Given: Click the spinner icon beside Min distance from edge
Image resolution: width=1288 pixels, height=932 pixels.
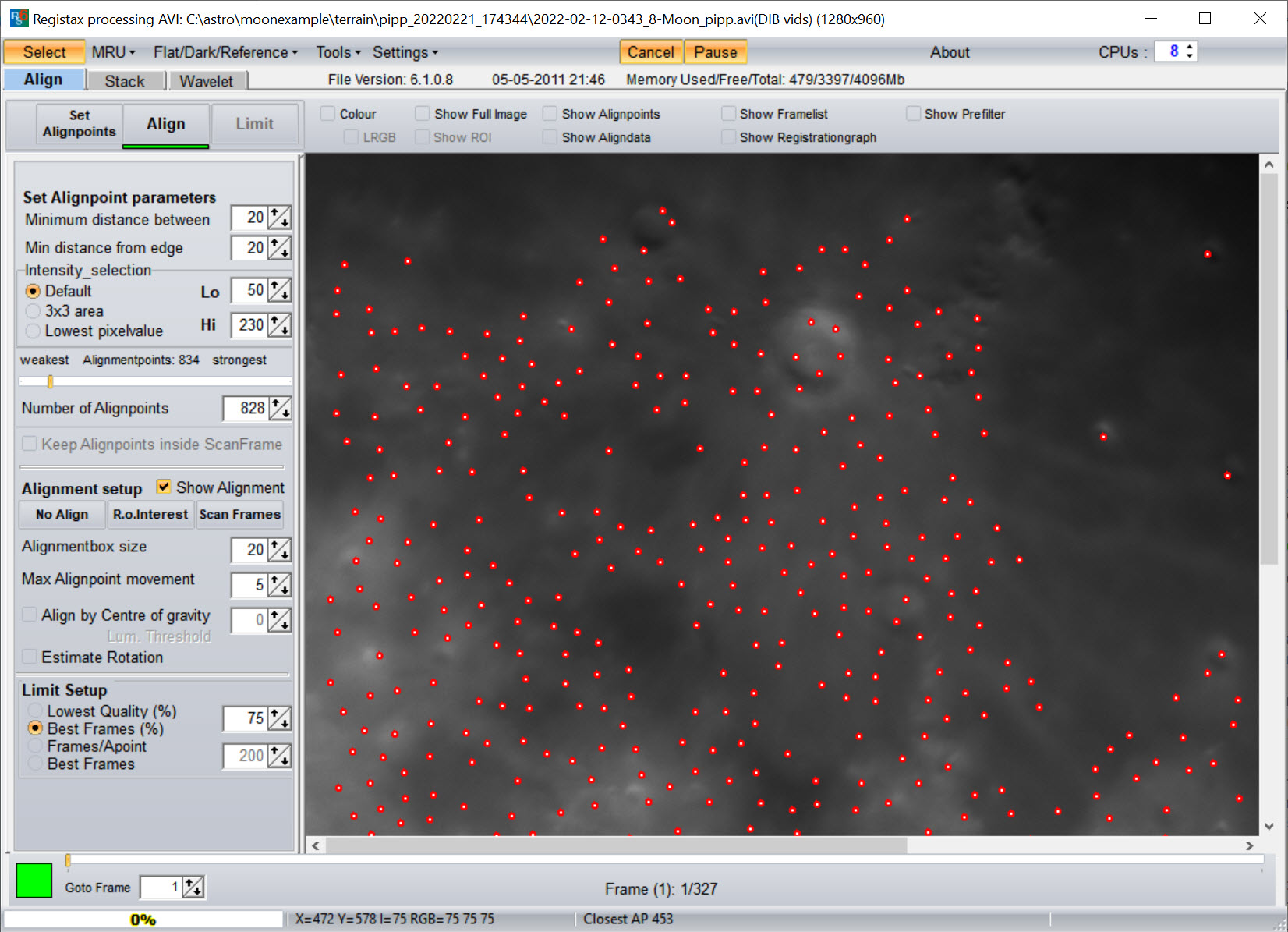Looking at the screenshot, I should pos(279,248).
